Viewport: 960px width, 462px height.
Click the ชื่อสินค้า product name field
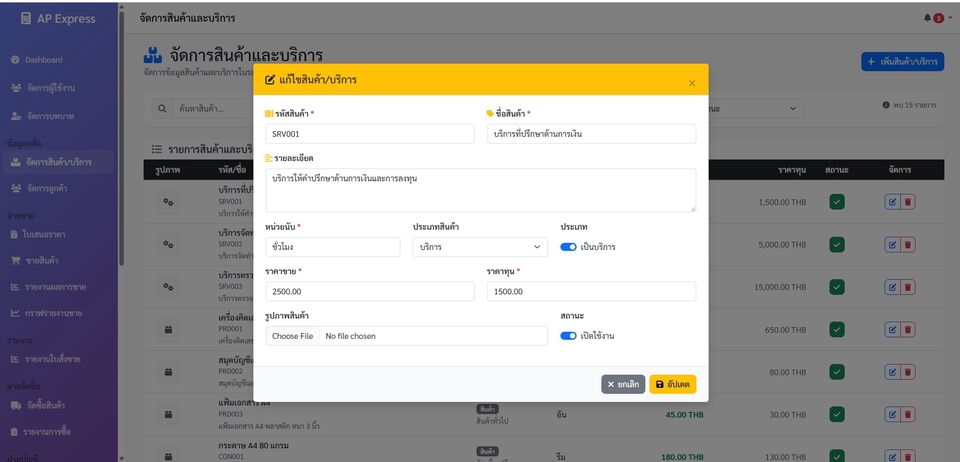tap(591, 134)
